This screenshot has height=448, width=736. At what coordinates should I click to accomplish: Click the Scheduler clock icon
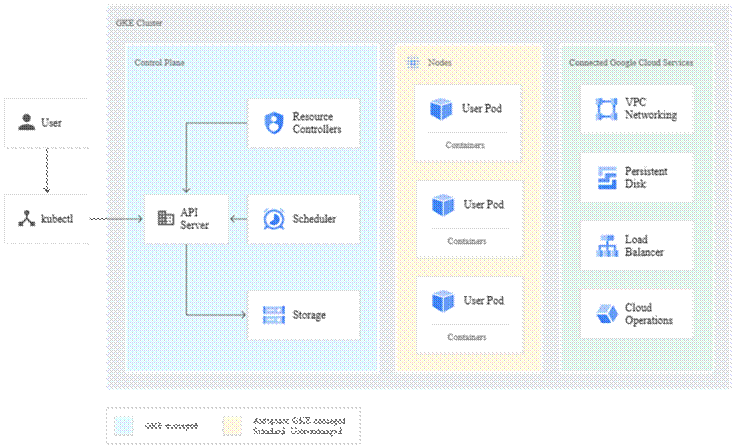pos(274,219)
